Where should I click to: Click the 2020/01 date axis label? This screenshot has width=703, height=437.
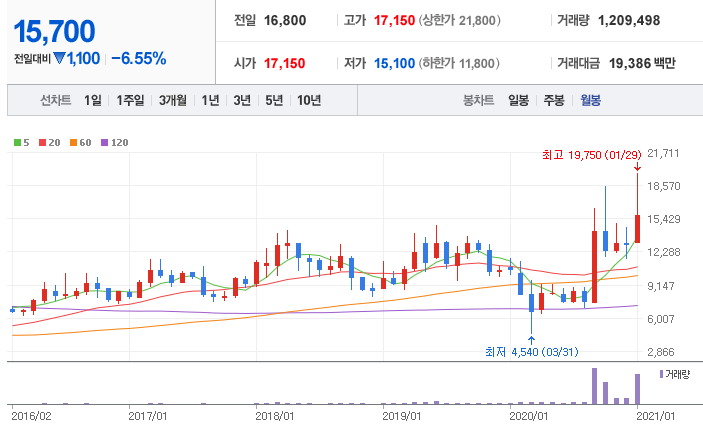point(528,416)
